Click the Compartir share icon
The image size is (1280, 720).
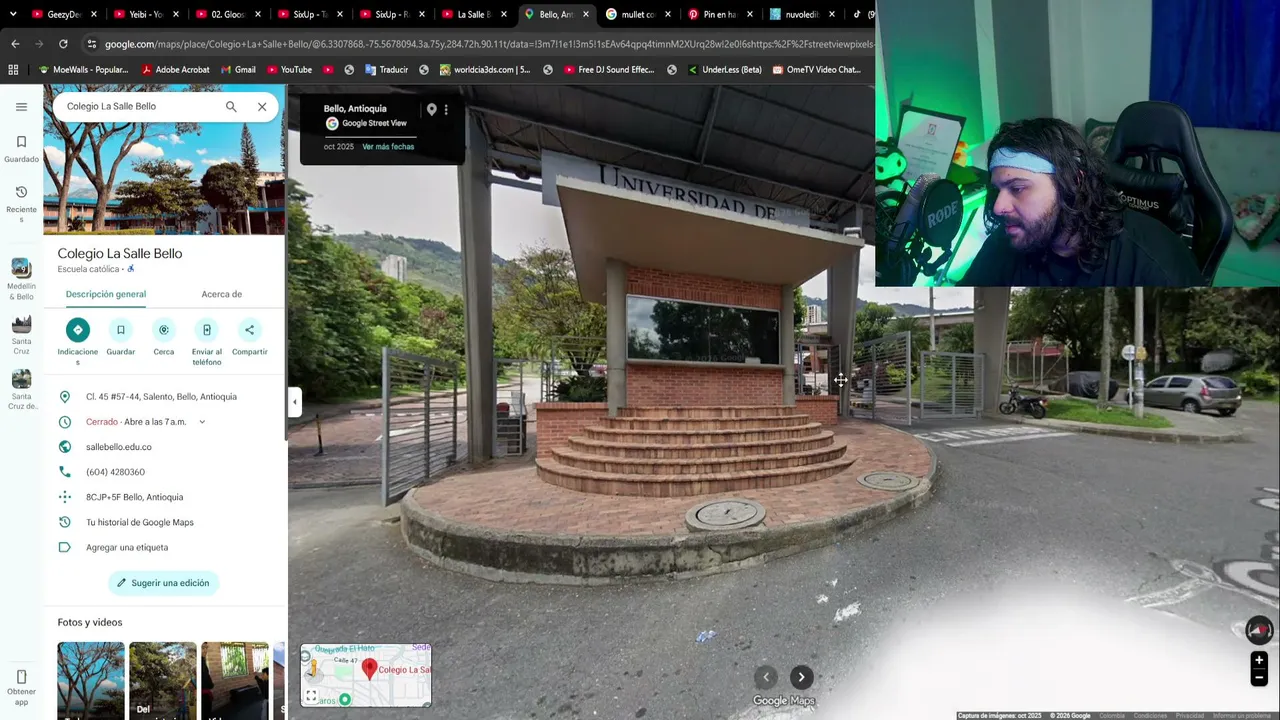(x=250, y=330)
